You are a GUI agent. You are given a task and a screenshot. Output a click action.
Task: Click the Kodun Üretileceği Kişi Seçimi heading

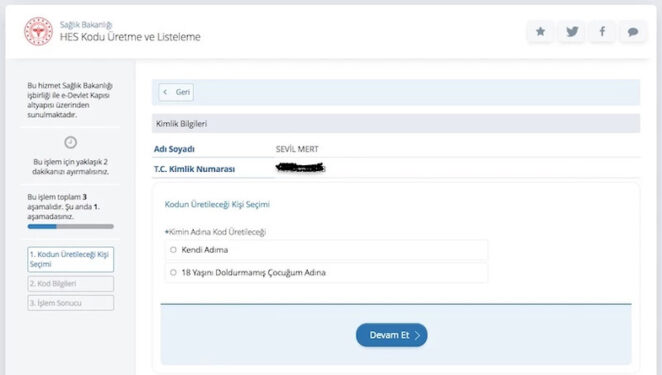pyautogui.click(x=217, y=204)
